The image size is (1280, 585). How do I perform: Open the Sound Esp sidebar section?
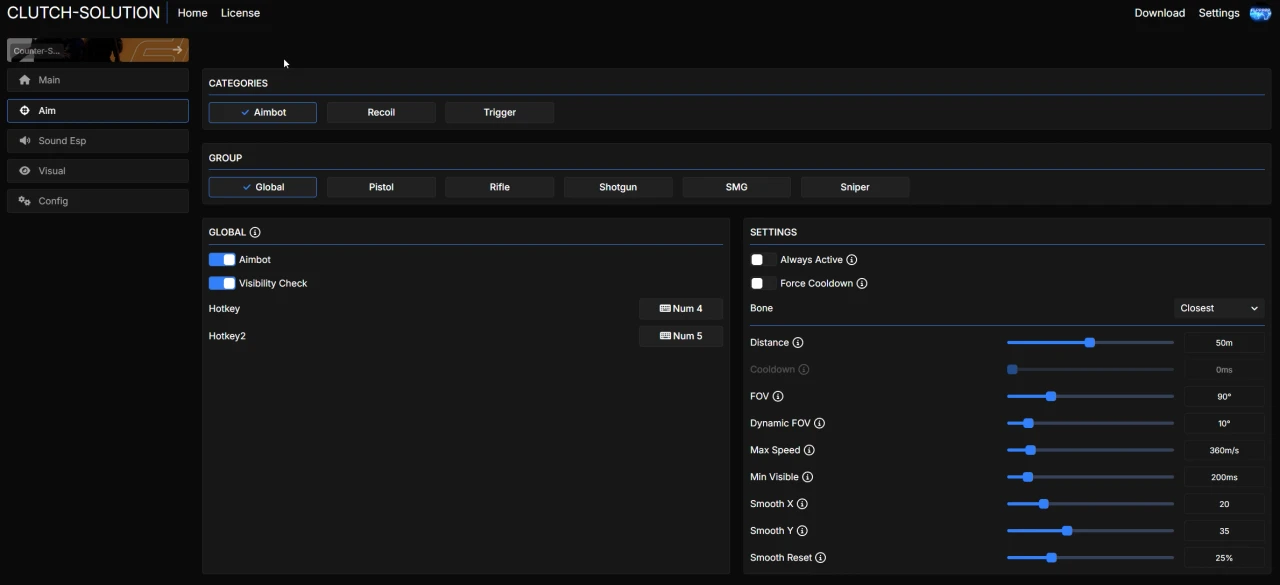coord(98,141)
